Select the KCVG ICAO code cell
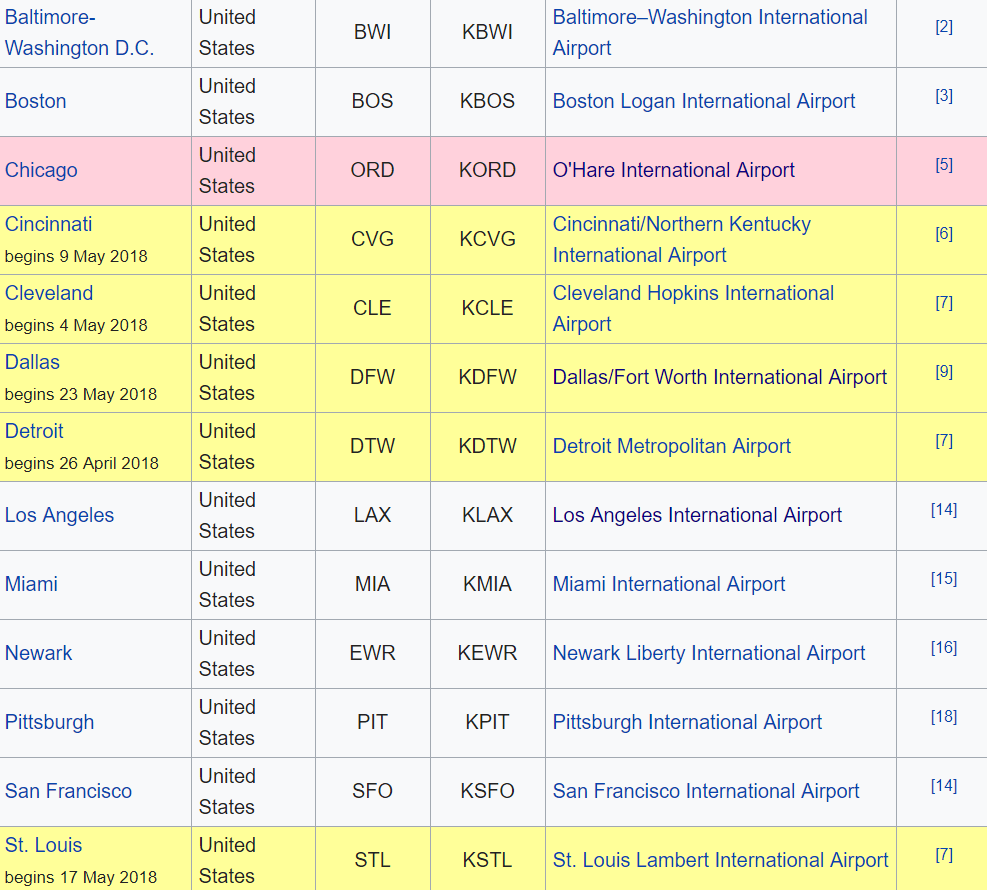The height and width of the screenshot is (890, 987). tap(488, 239)
